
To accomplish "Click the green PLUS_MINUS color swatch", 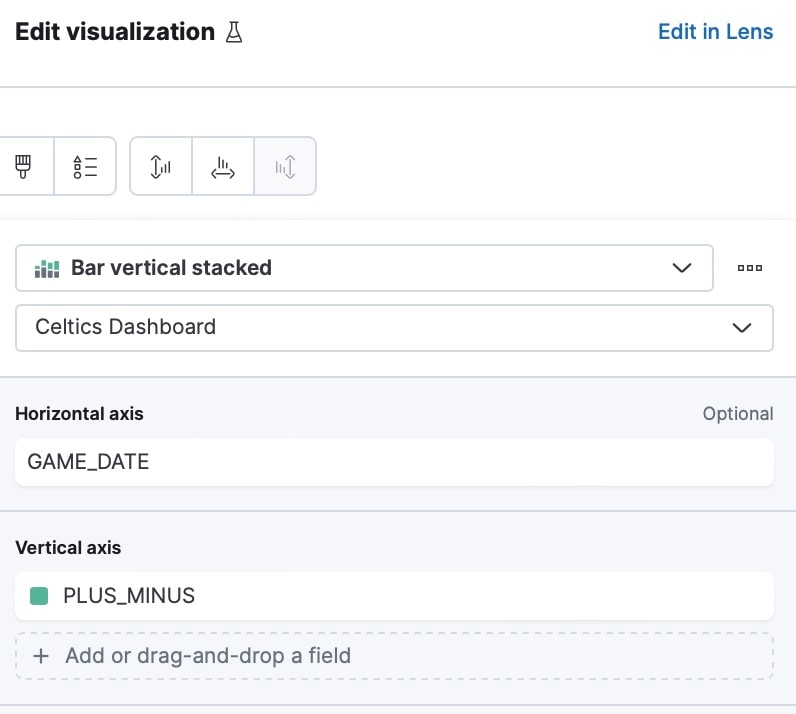I will 40,596.
